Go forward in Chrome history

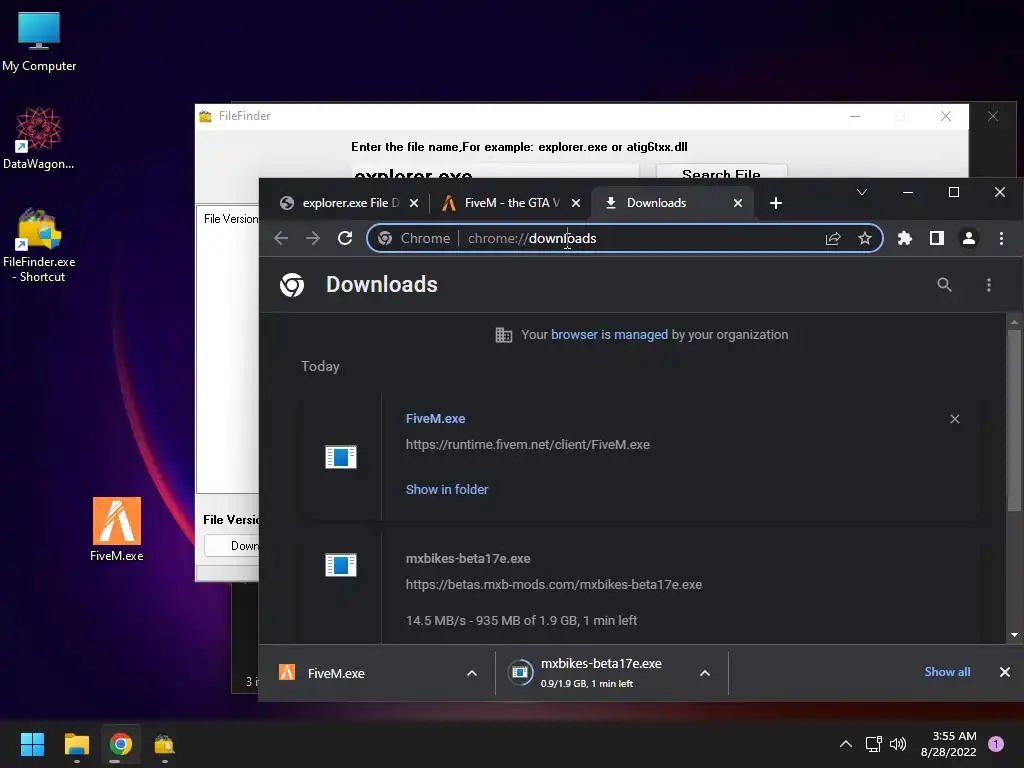313,238
